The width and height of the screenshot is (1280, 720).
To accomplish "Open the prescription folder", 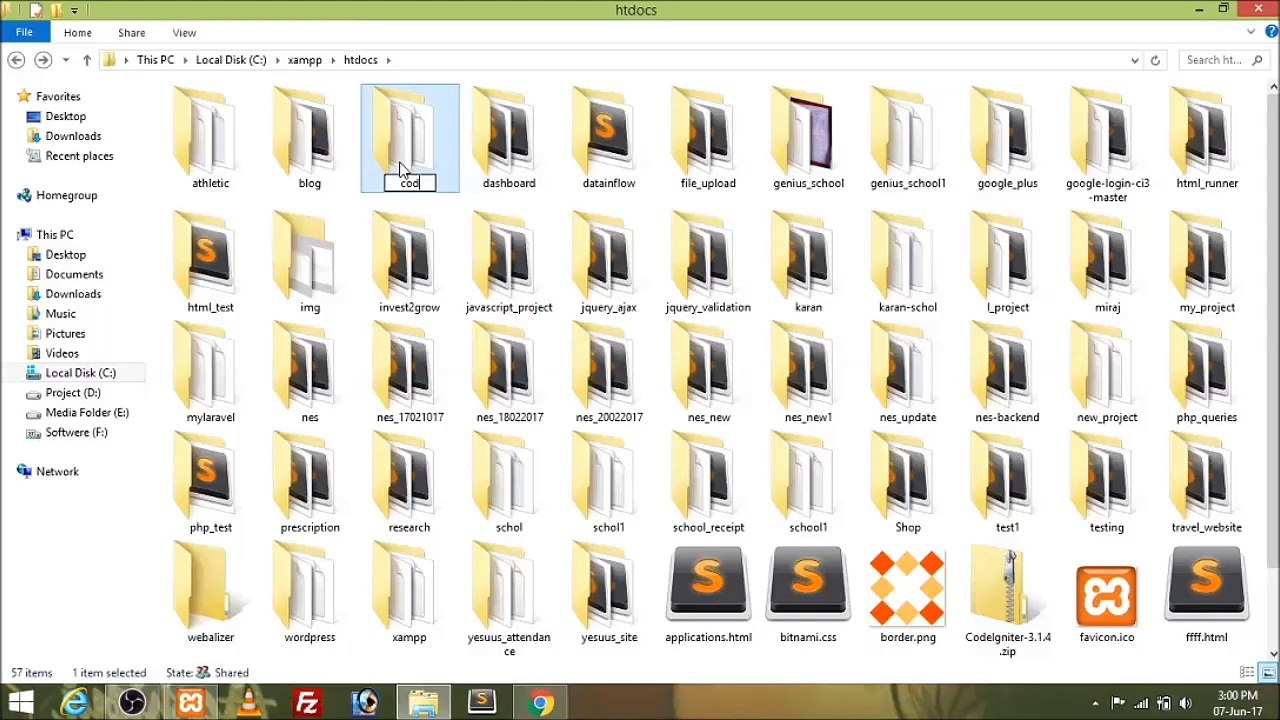I will coord(310,482).
